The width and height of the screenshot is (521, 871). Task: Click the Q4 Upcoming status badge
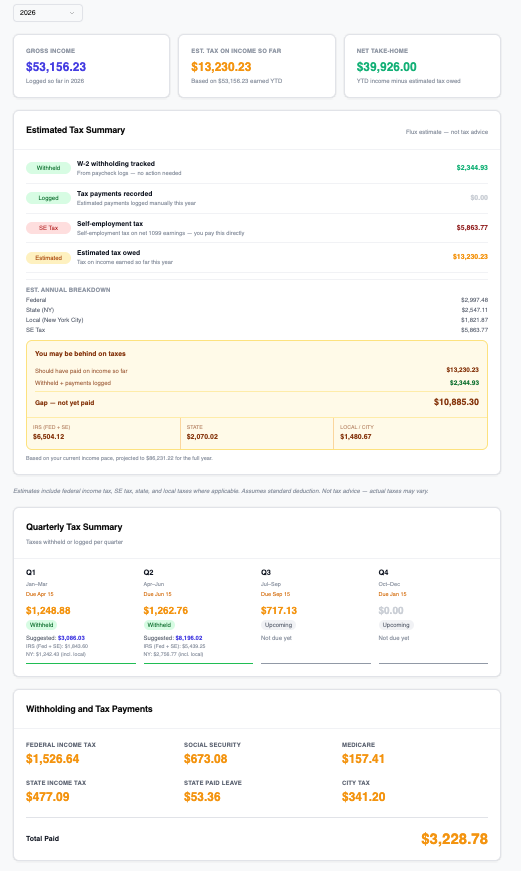tap(396, 625)
